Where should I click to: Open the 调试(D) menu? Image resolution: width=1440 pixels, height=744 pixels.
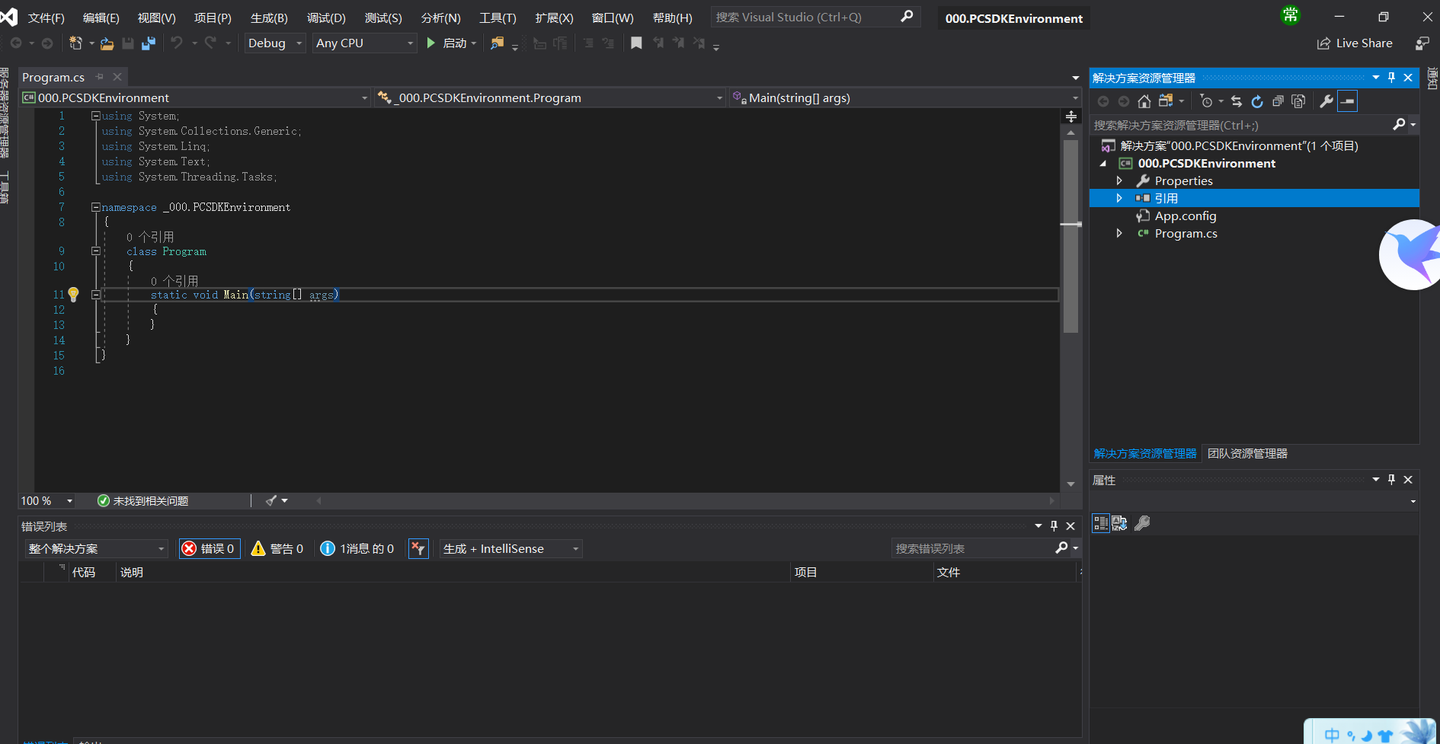326,18
